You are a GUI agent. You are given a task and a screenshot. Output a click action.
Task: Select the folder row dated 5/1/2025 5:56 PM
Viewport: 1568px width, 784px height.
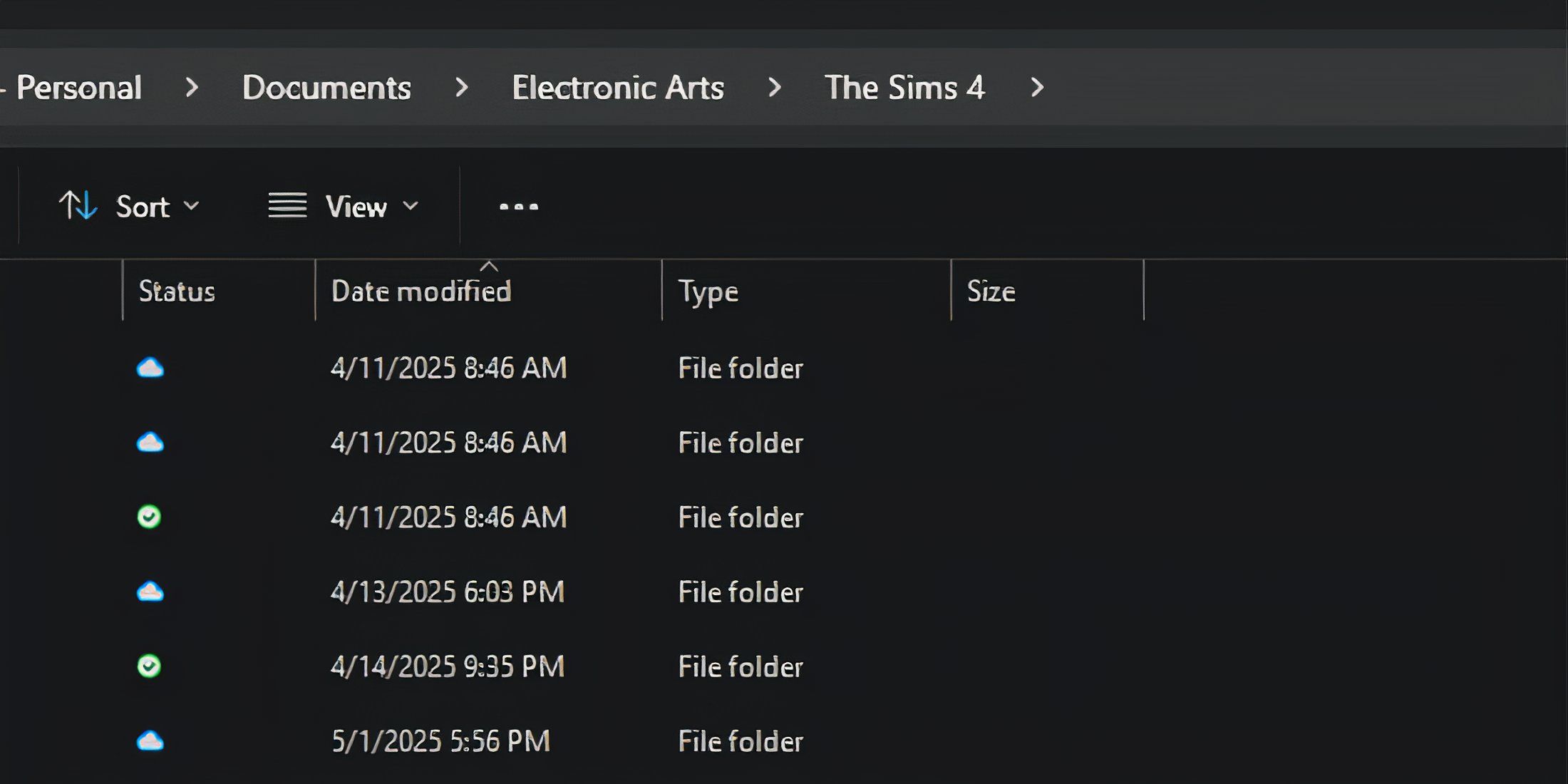pyautogui.click(x=440, y=741)
